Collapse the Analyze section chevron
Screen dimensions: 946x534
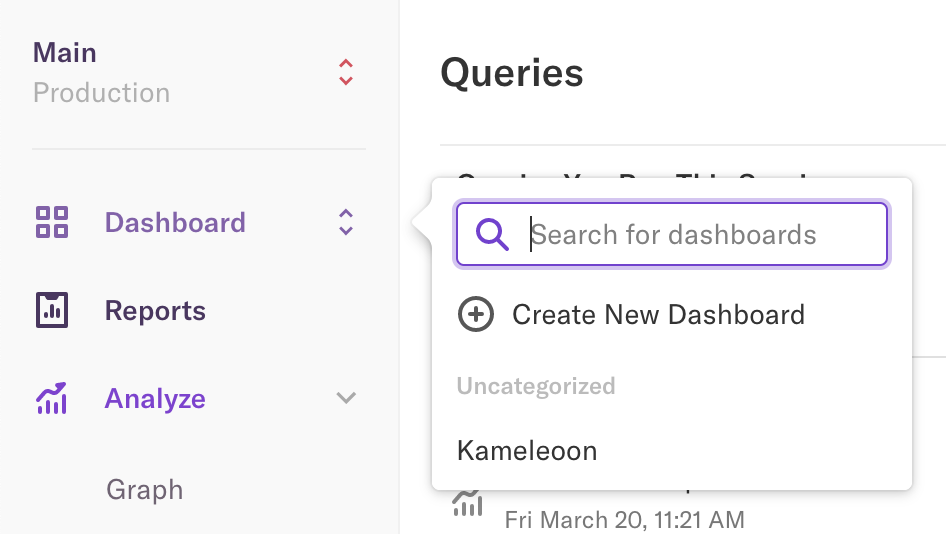click(x=346, y=399)
